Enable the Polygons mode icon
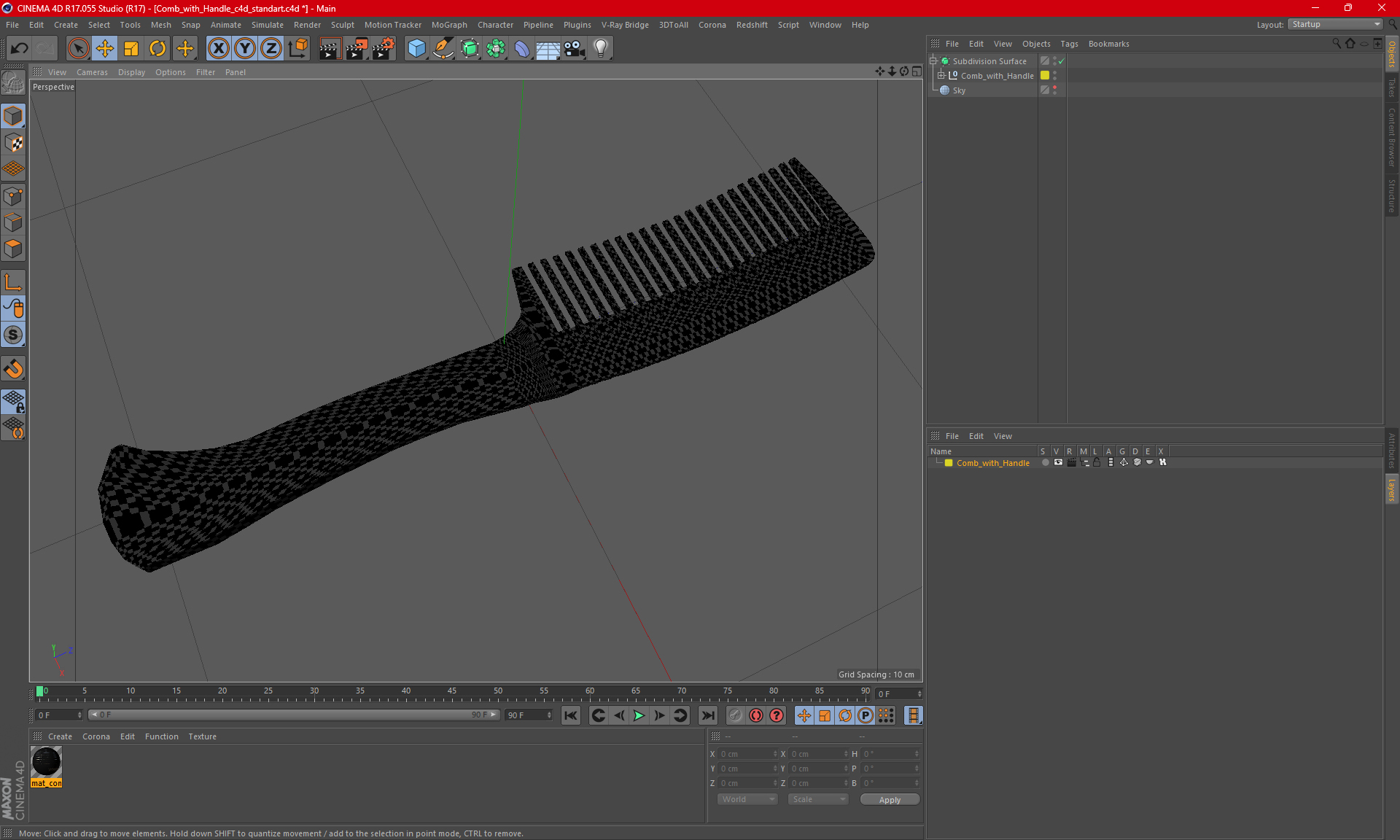Image resolution: width=1400 pixels, height=840 pixels. tap(13, 249)
